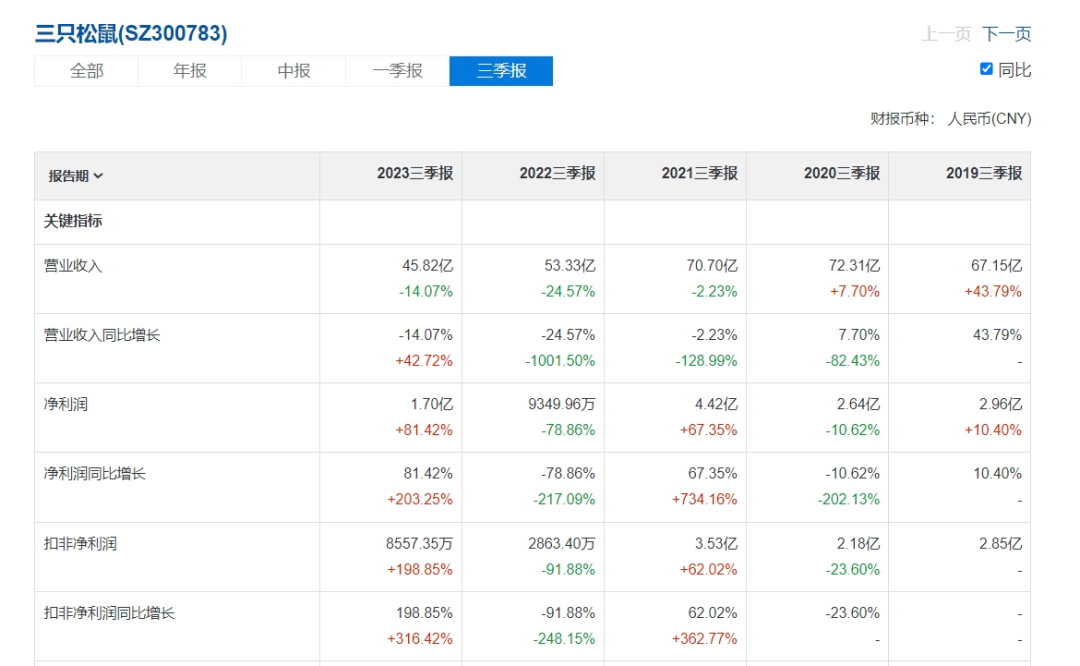Click the 上一页 previous page link

click(946, 34)
